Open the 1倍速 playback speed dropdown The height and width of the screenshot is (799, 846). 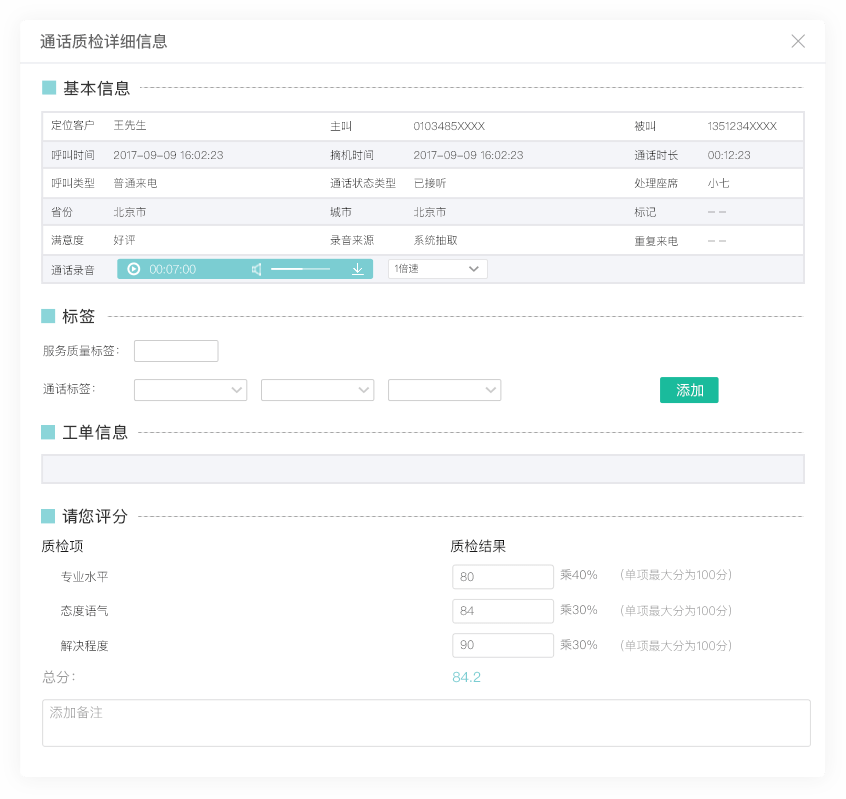point(437,269)
